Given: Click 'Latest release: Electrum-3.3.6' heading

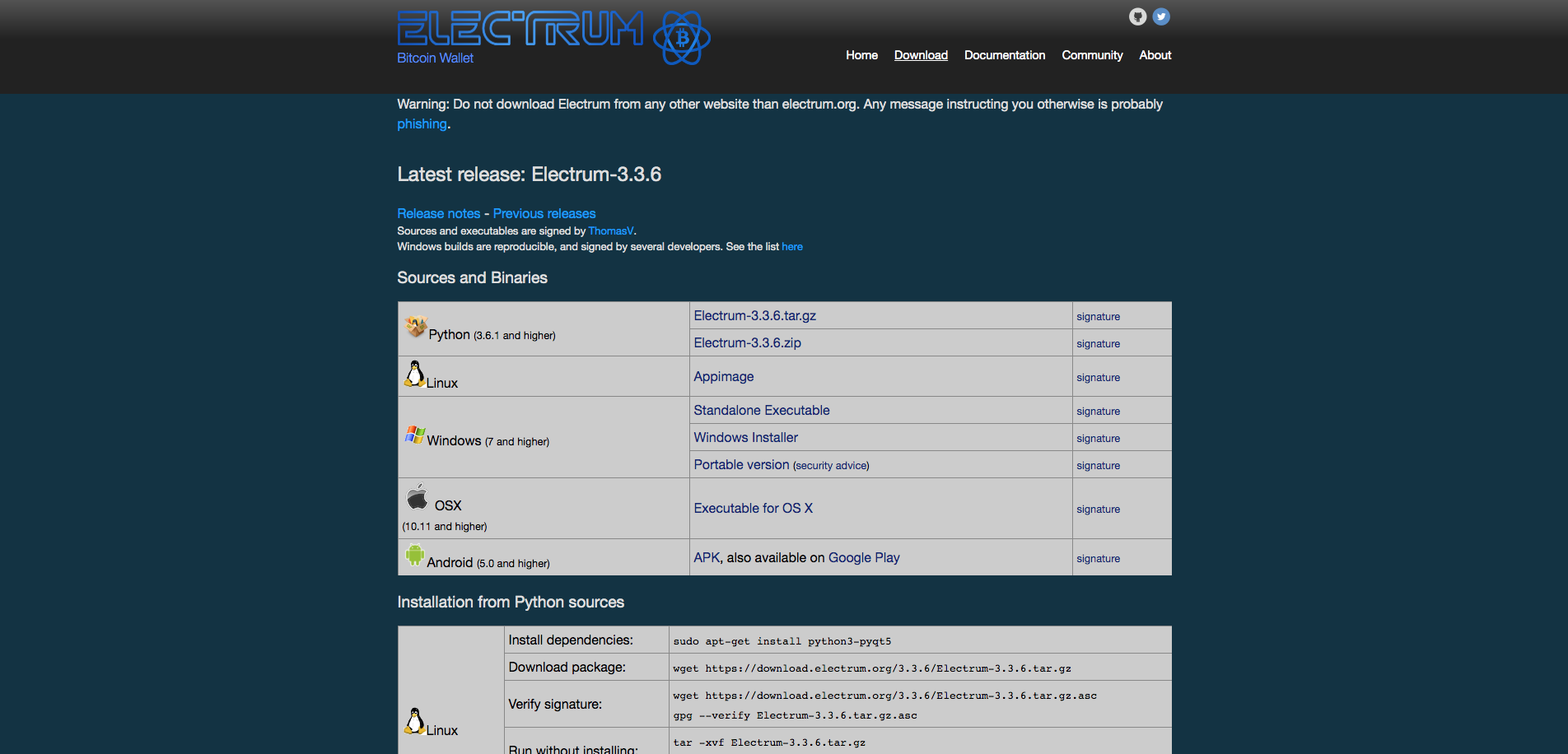Looking at the screenshot, I should [x=529, y=175].
